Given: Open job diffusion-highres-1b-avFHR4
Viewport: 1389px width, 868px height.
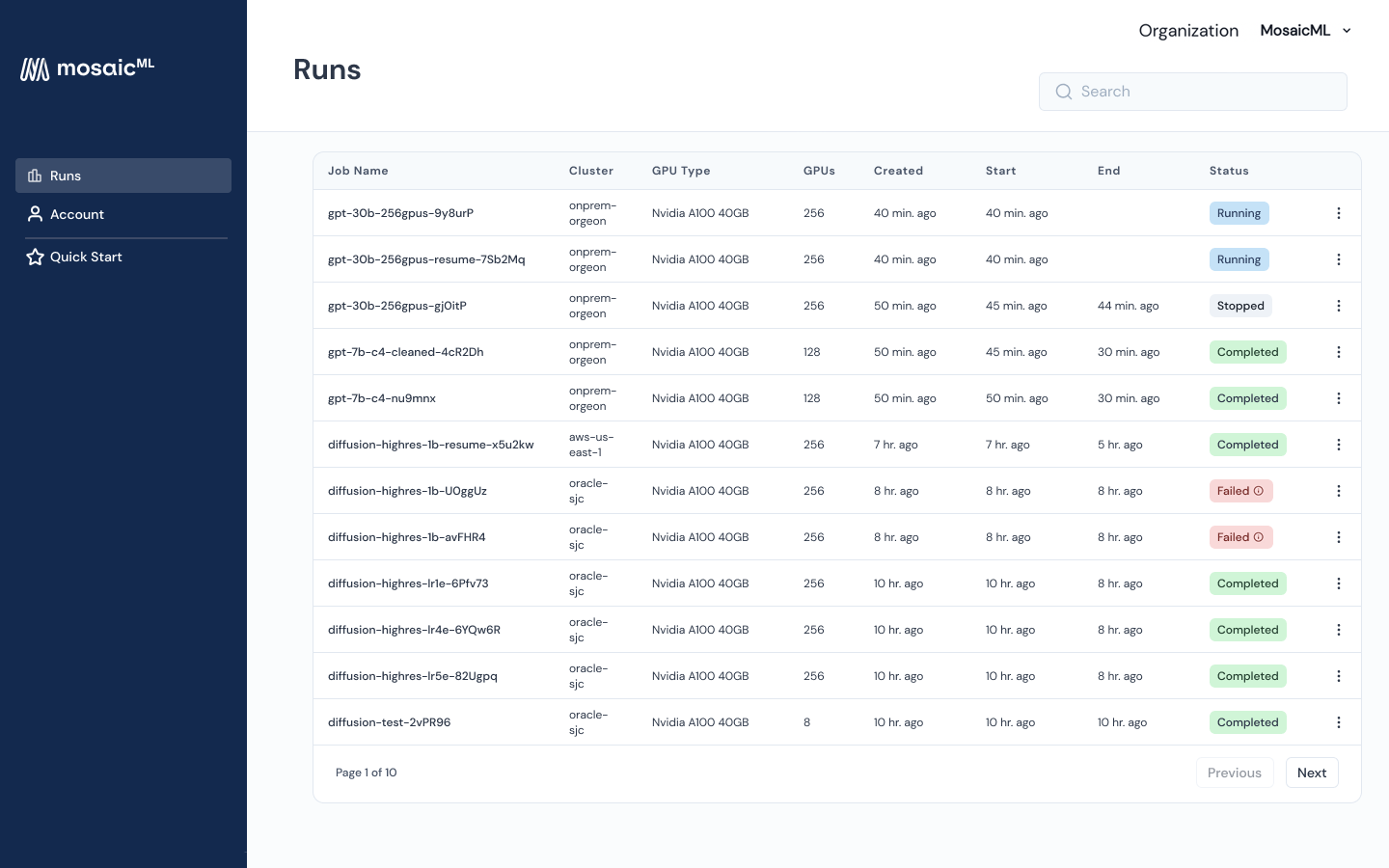Looking at the screenshot, I should 407,537.
